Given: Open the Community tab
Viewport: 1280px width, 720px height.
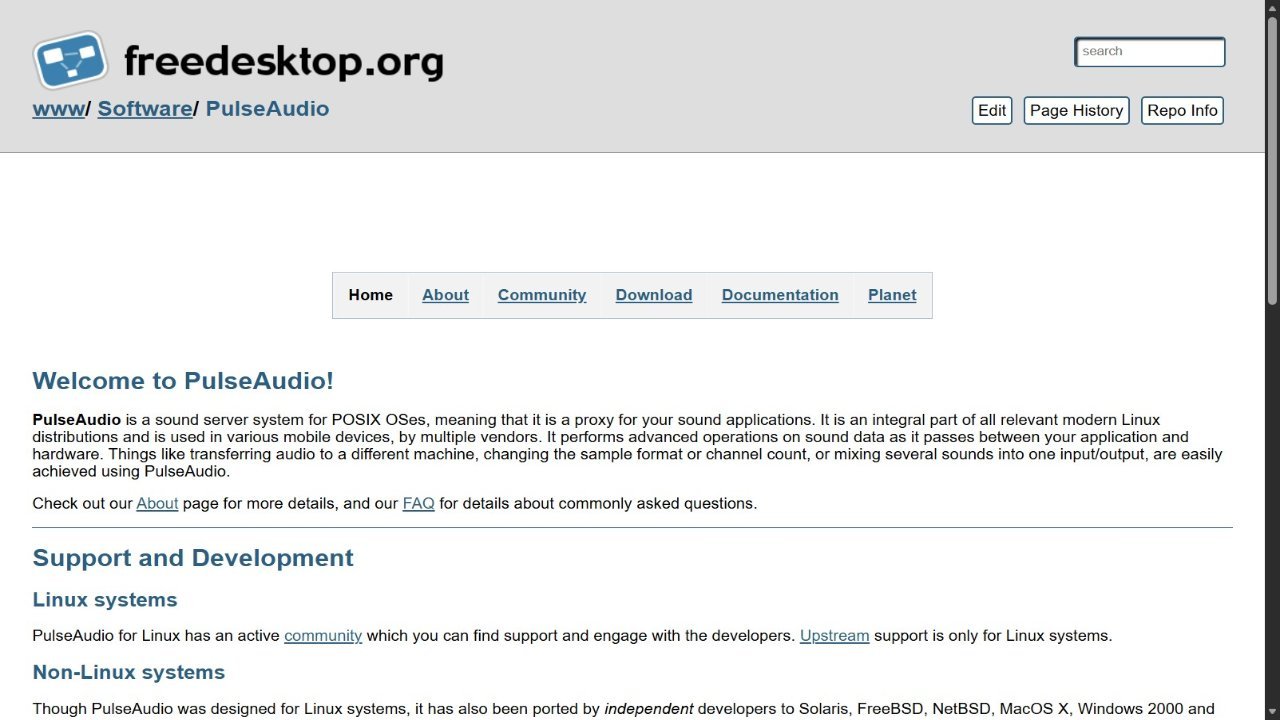Looking at the screenshot, I should (x=542, y=295).
